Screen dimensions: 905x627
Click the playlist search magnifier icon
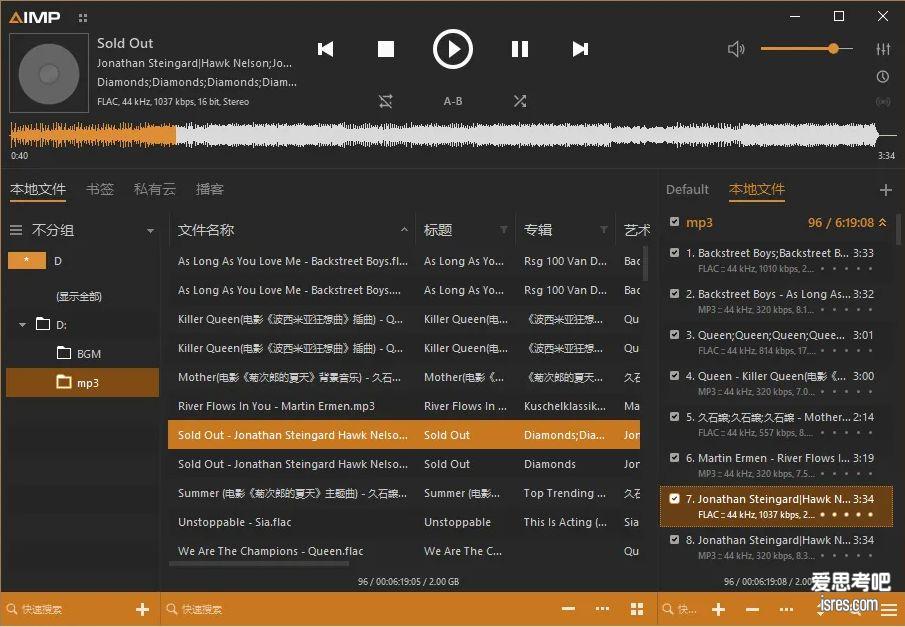pyautogui.click(x=668, y=609)
